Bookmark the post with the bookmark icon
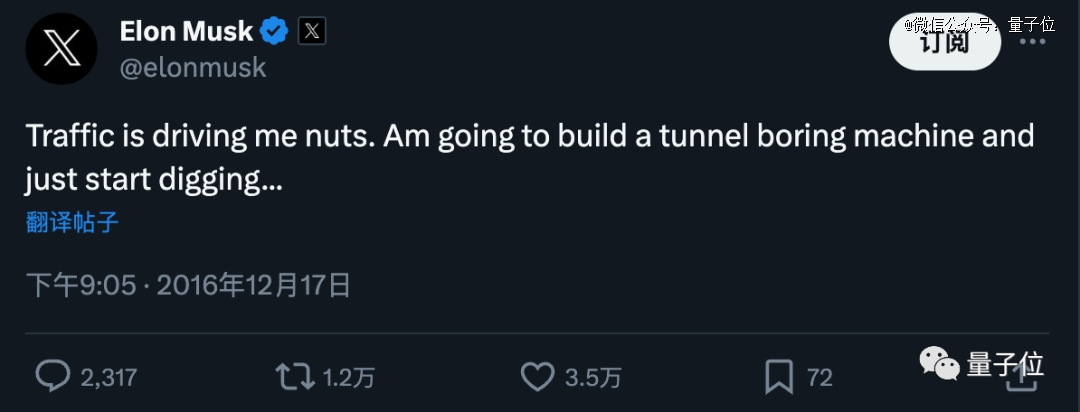 (x=779, y=378)
